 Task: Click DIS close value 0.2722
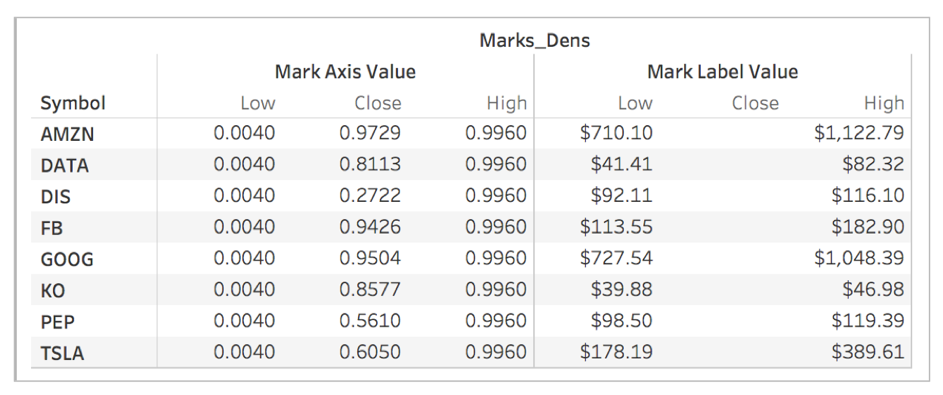point(370,195)
